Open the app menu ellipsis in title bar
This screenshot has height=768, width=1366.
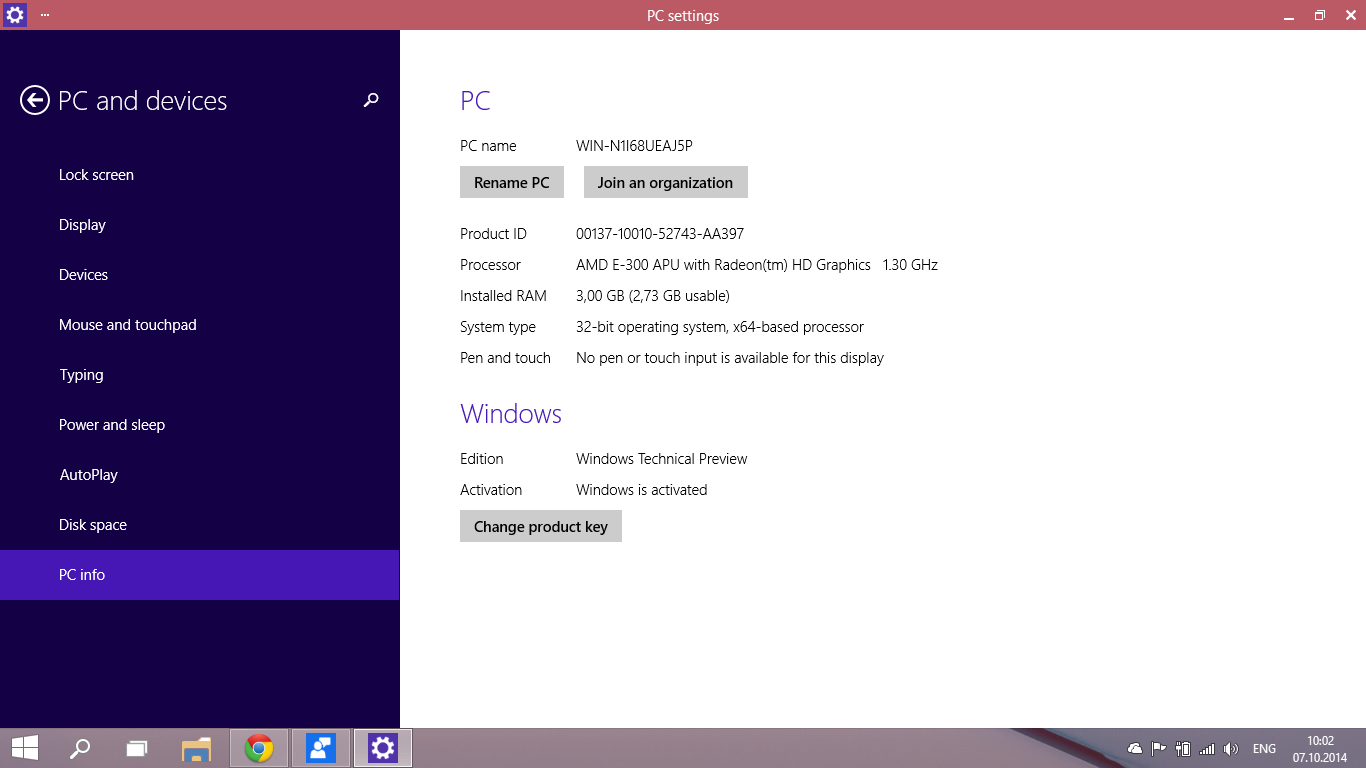point(45,15)
